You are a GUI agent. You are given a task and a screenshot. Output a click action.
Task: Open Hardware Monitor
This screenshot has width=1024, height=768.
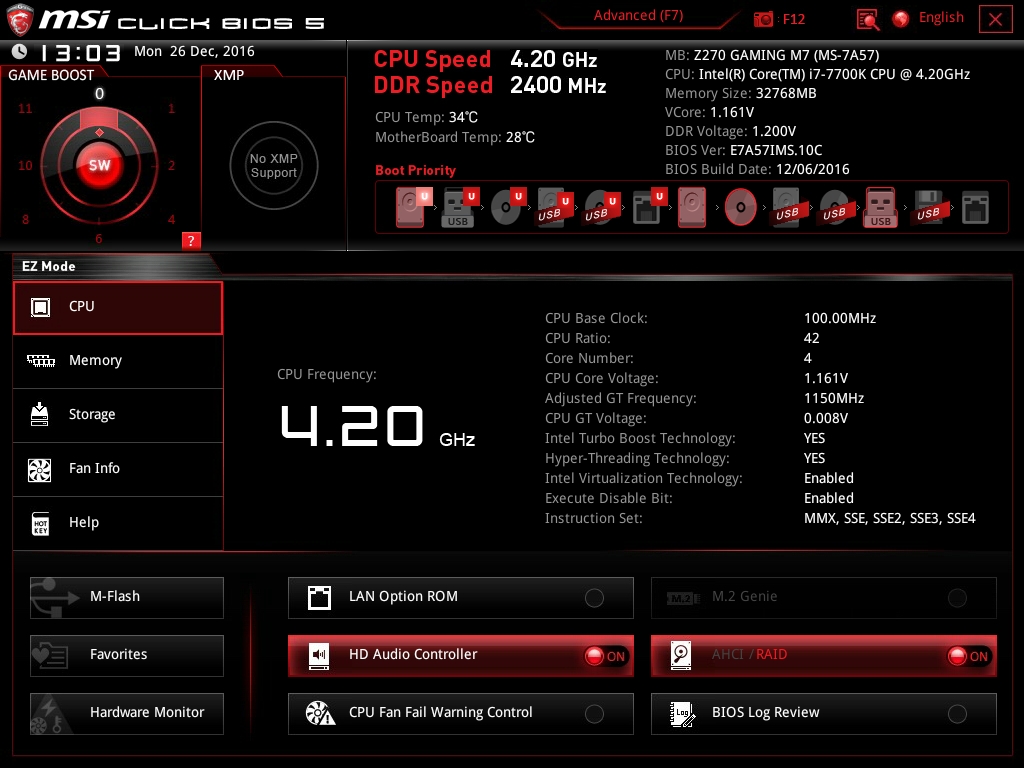[x=127, y=713]
